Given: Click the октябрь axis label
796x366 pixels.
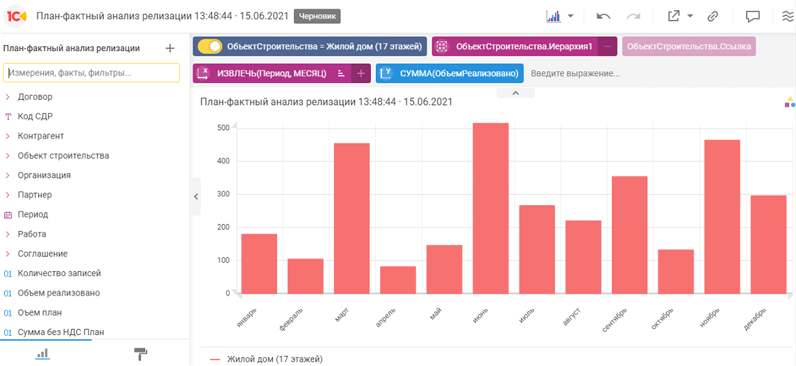Looking at the screenshot, I should click(661, 319).
